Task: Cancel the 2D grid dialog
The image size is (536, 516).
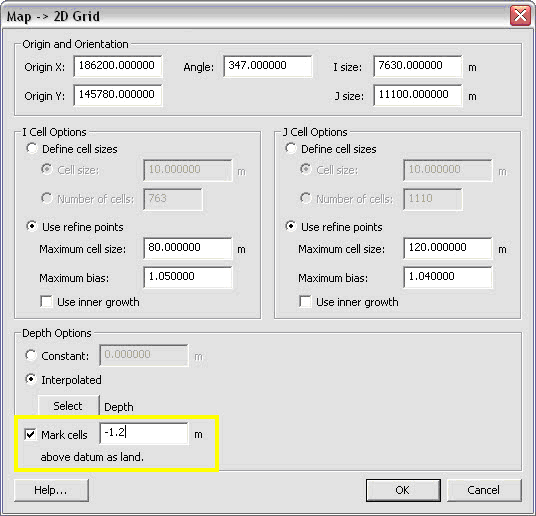Action: pos(484,490)
